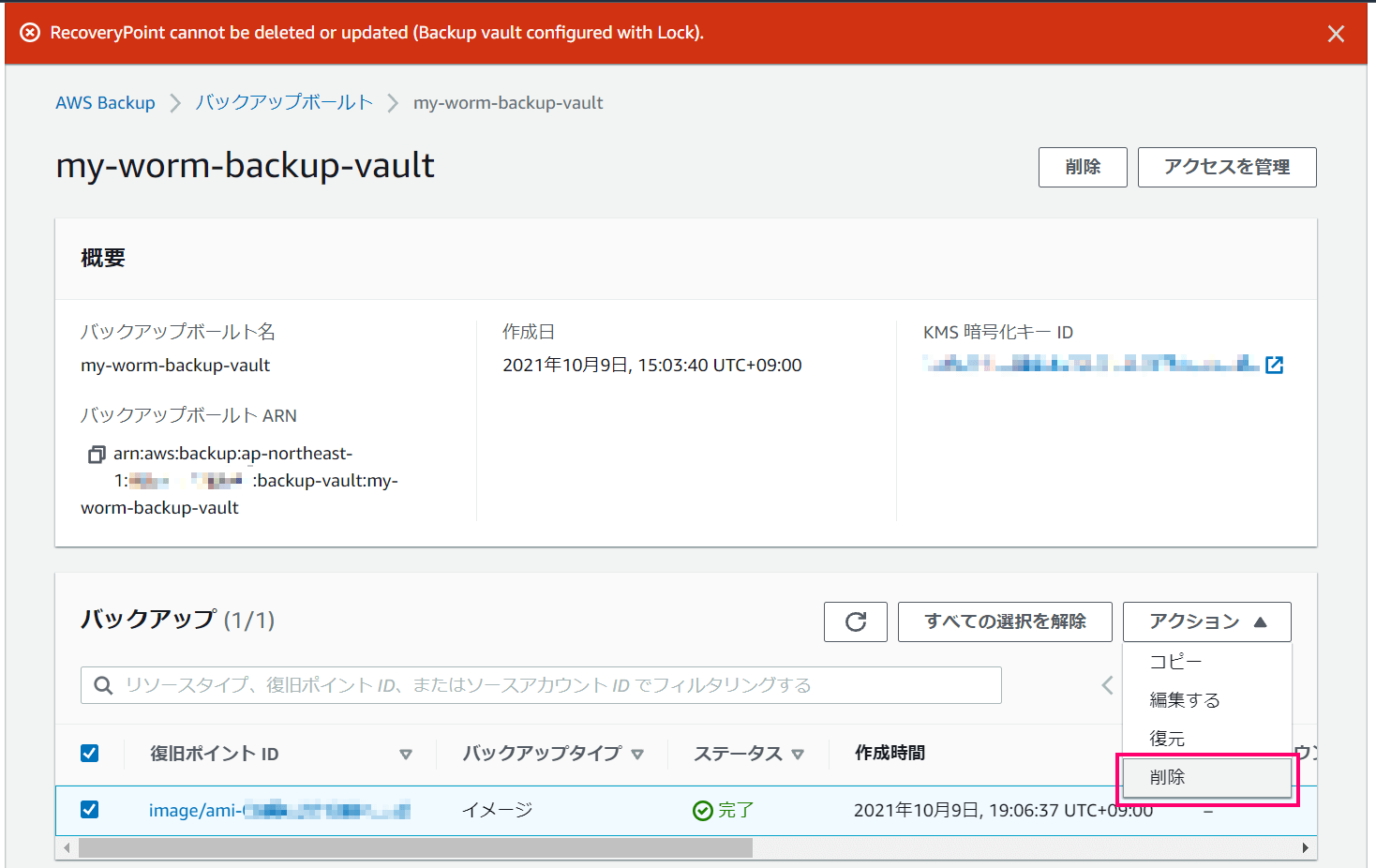Uncheck the select-all checkbox in table header
Viewport: 1376px width, 868px height.
point(89,753)
